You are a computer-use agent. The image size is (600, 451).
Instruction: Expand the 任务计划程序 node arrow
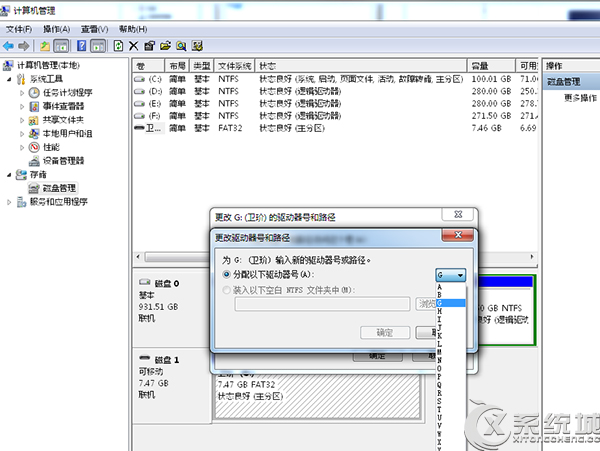22,93
